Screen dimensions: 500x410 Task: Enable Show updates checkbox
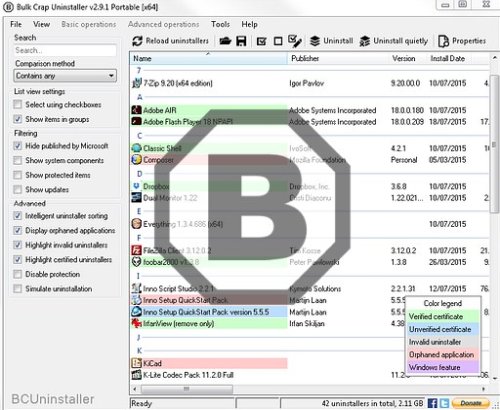tap(17, 190)
